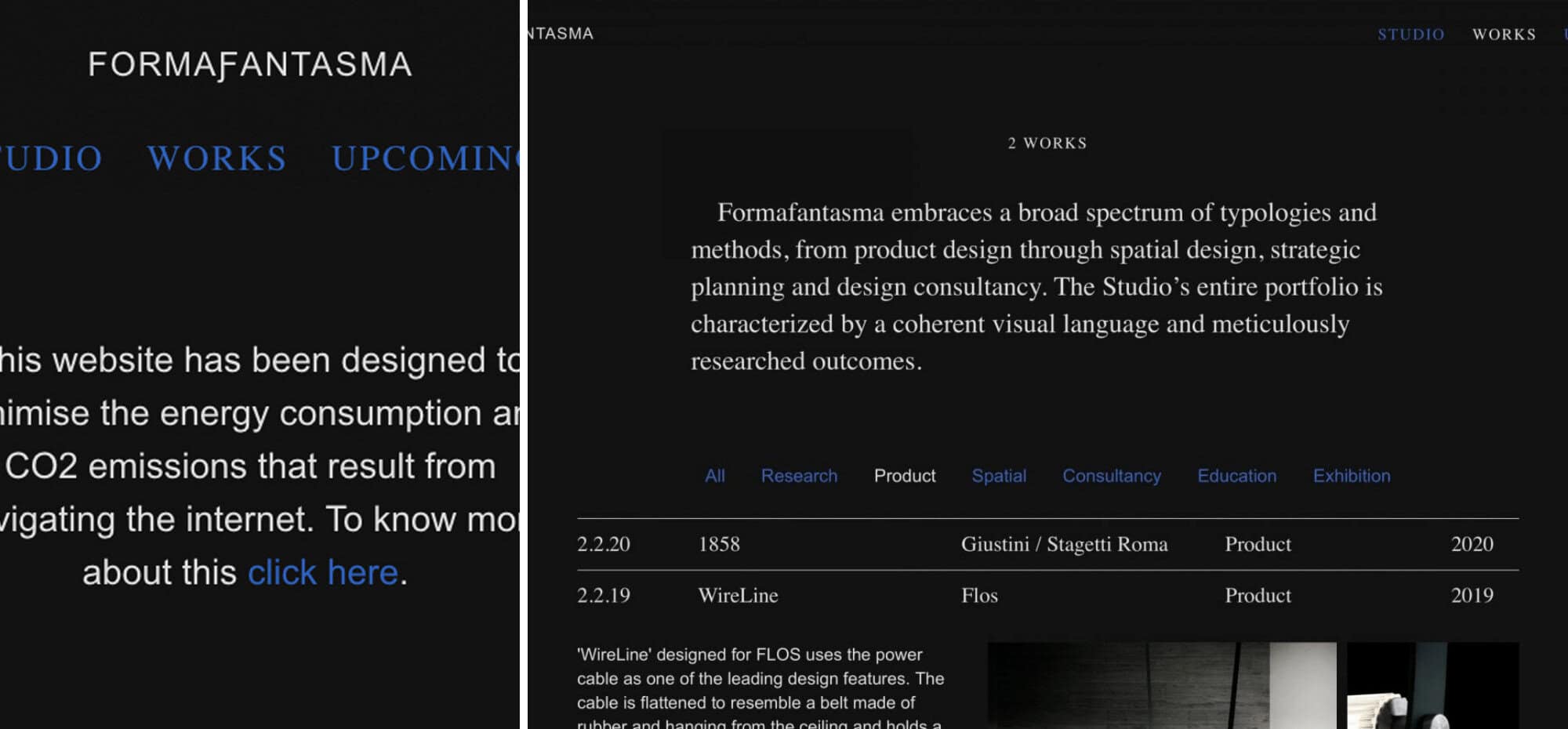Select the Spatial filter
The height and width of the screenshot is (729, 1568).
[999, 476]
